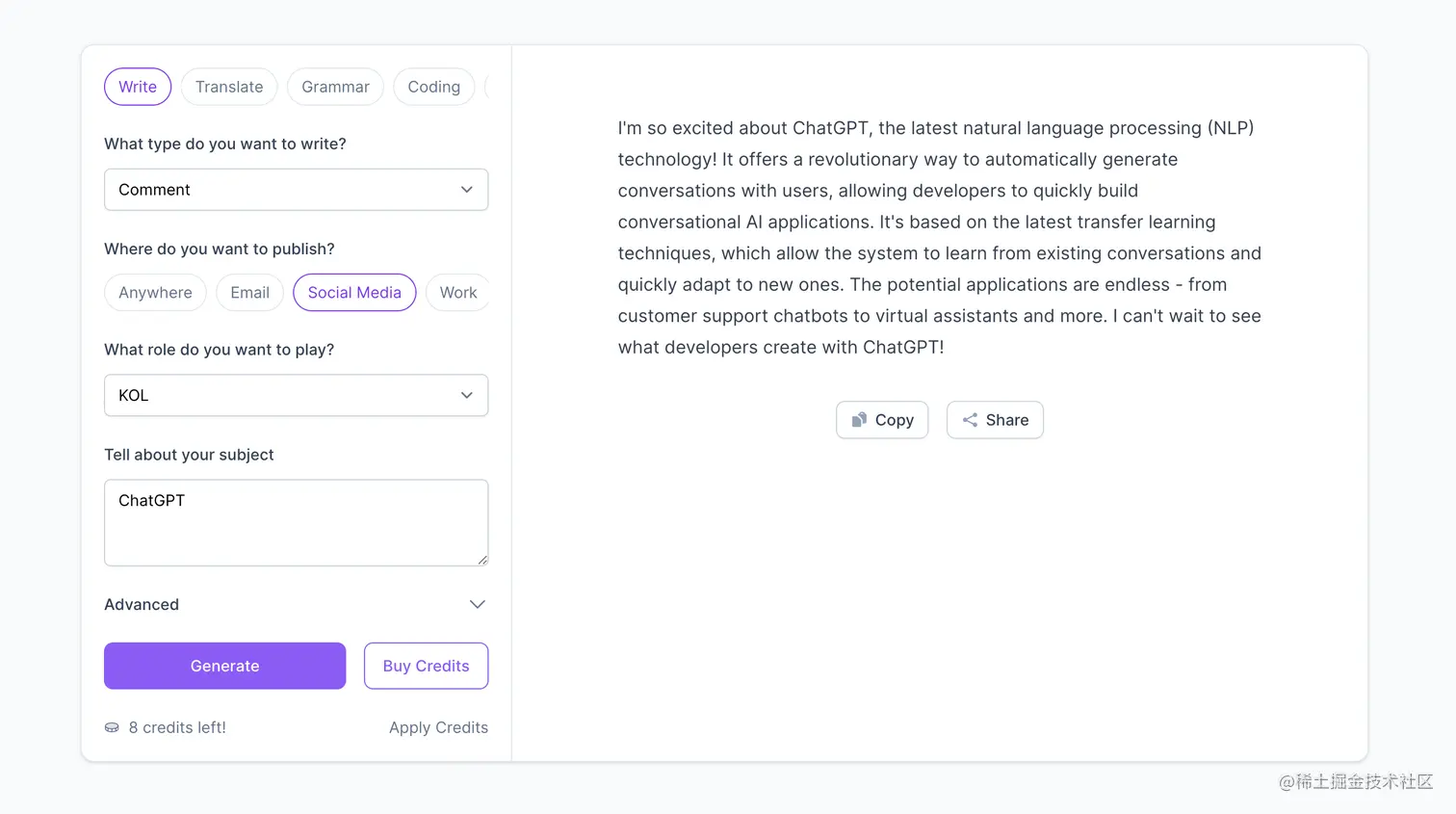This screenshot has width=1456, height=814.
Task: Click the Buy Credits button
Action: click(426, 666)
